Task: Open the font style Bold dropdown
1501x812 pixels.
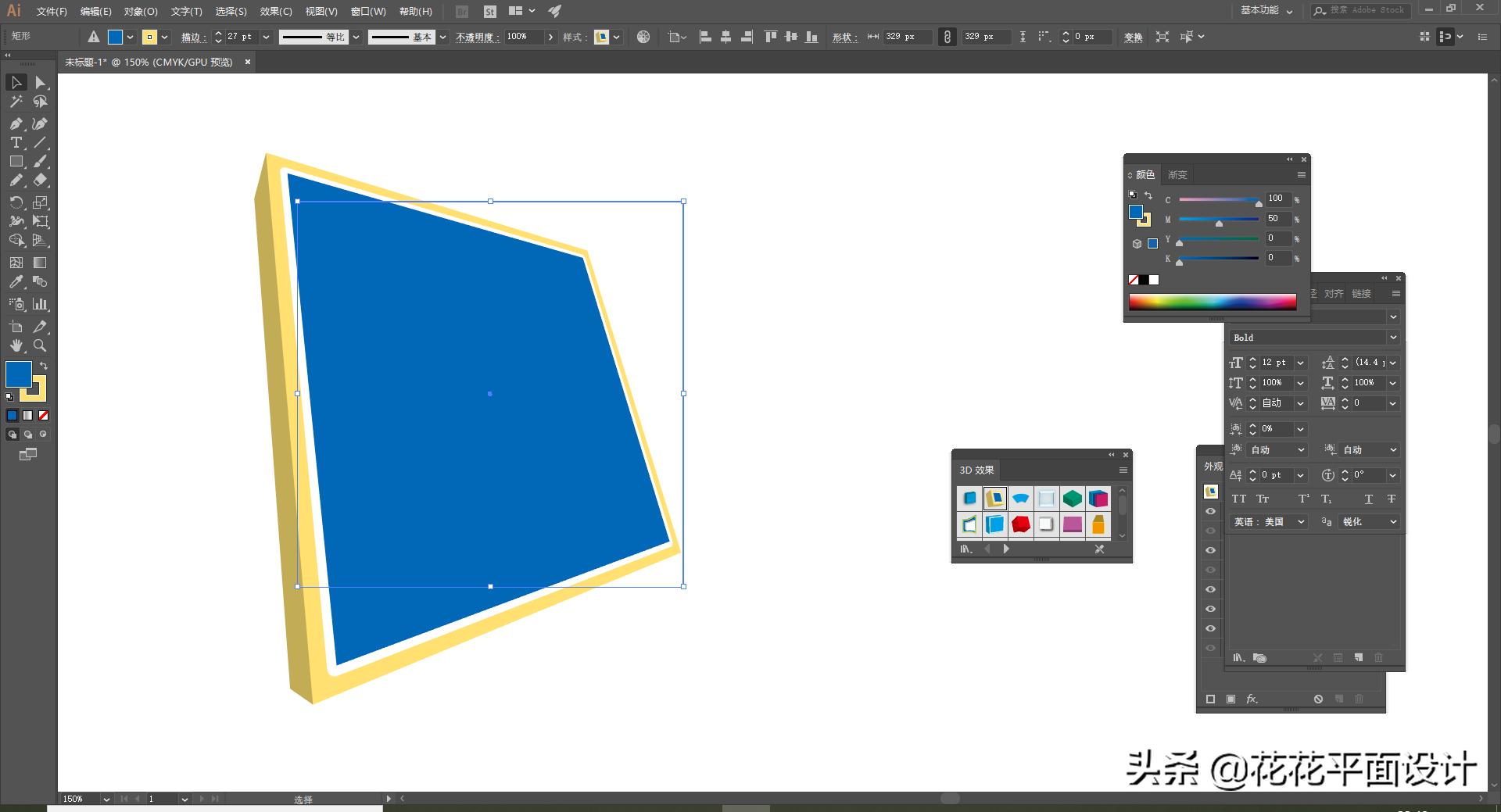Action: [1392, 338]
